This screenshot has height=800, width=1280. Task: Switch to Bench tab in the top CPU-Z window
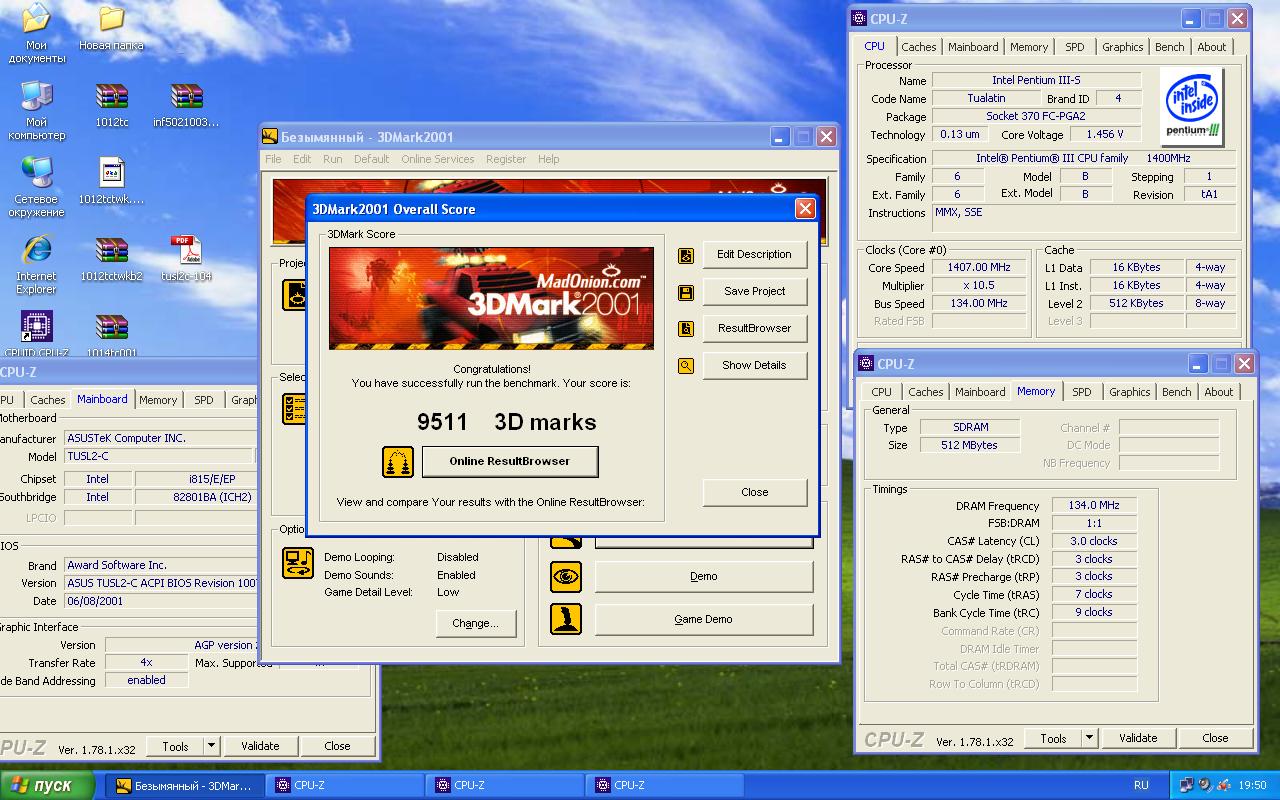(1169, 47)
